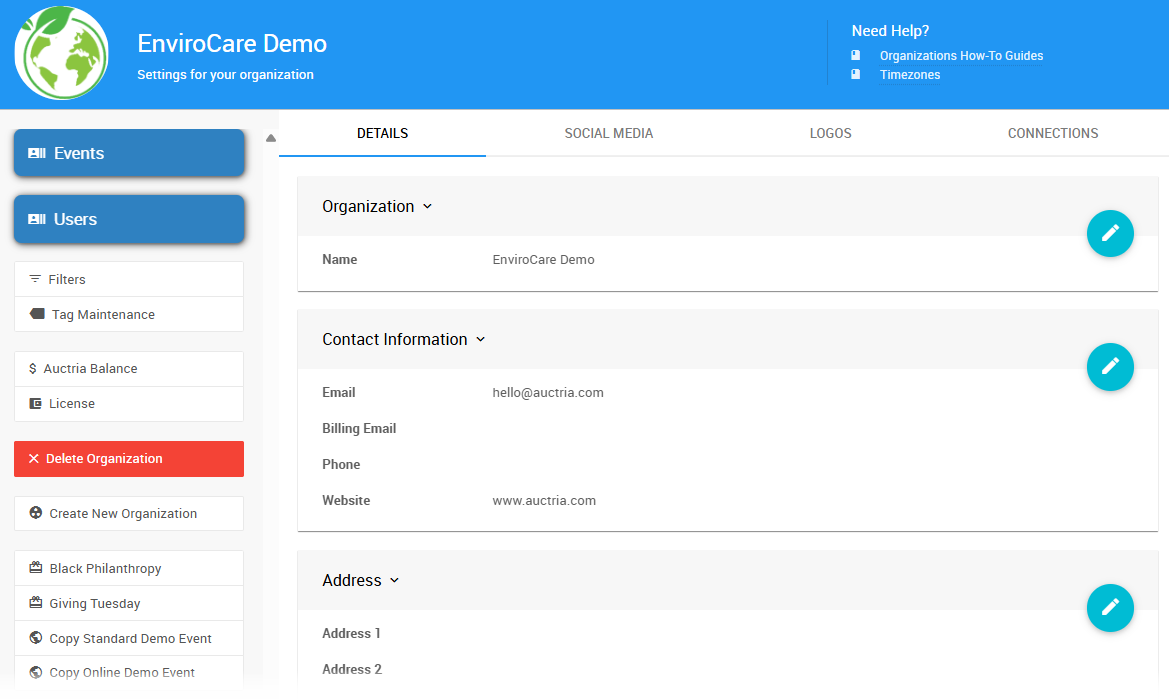This screenshot has width=1169, height=700.
Task: Collapse the Organization section chevron
Action: (x=427, y=207)
